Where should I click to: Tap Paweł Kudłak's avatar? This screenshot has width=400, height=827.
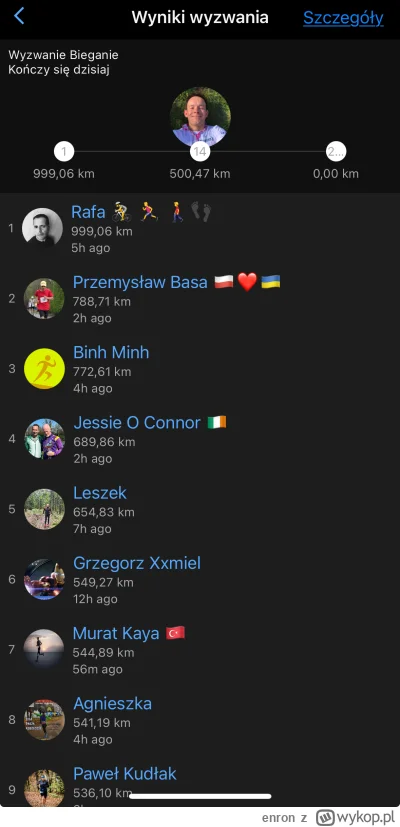coord(44,788)
